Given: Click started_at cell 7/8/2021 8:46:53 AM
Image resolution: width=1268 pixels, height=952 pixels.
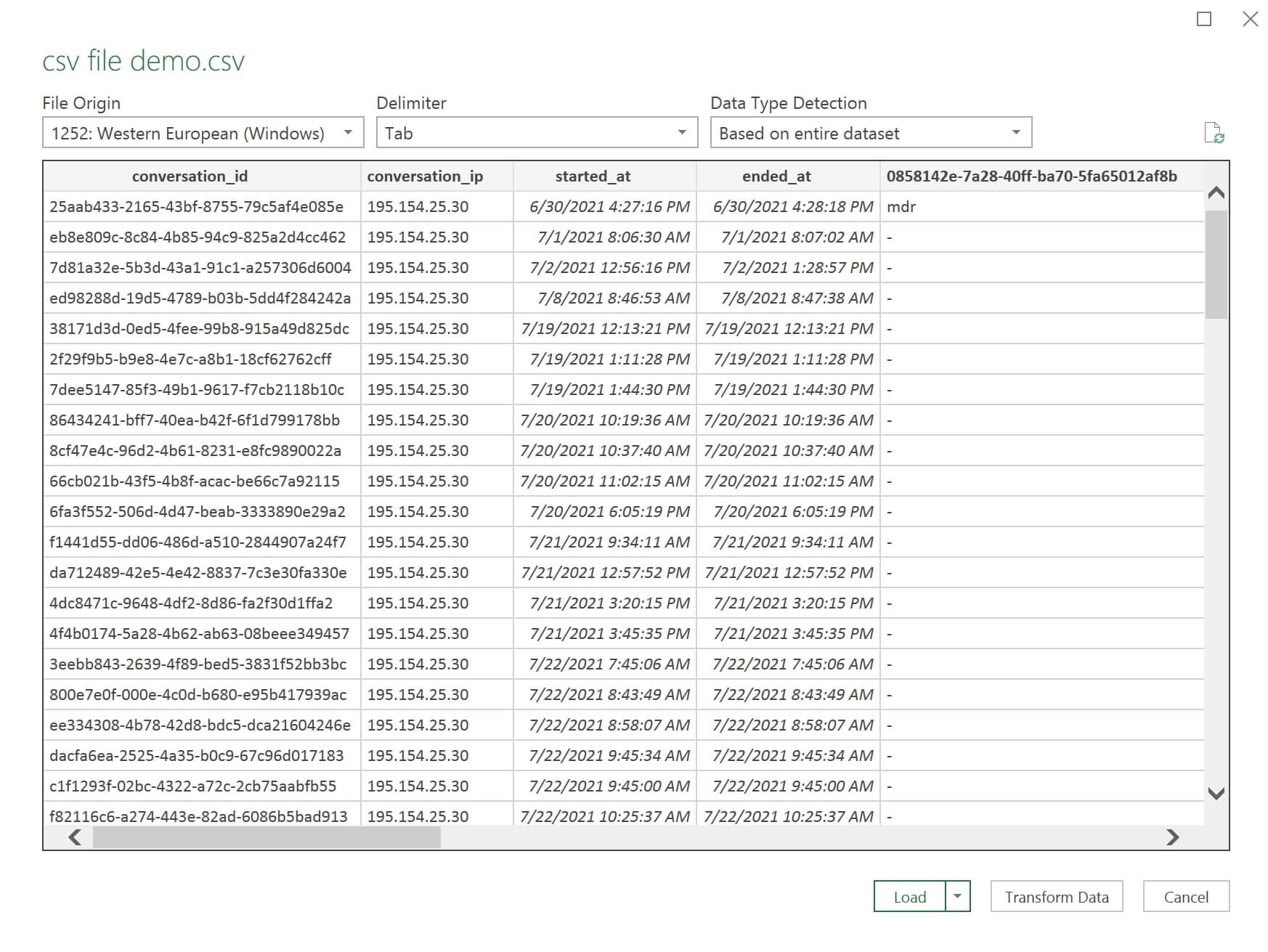Looking at the screenshot, I should 605,298.
